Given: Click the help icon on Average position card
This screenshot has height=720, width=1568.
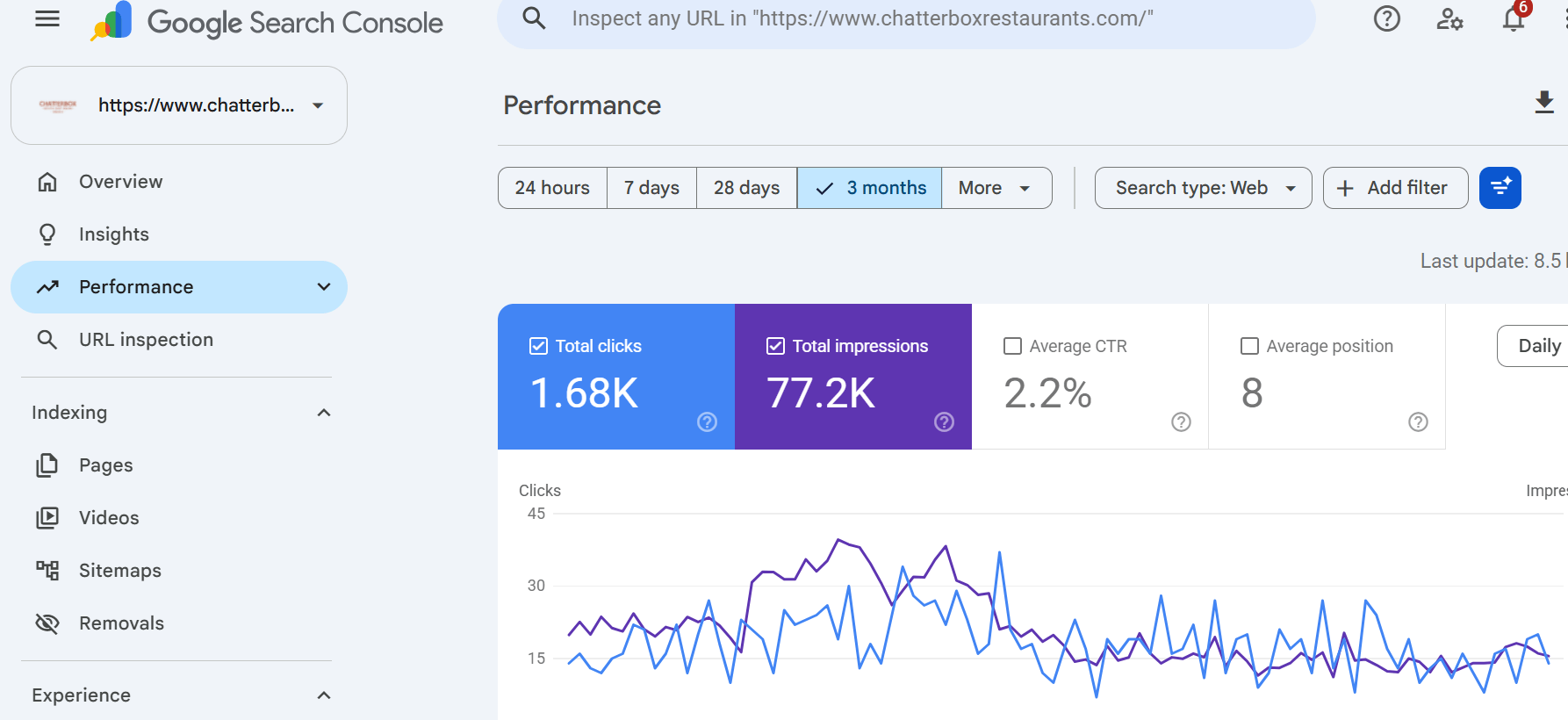Looking at the screenshot, I should 1418,422.
